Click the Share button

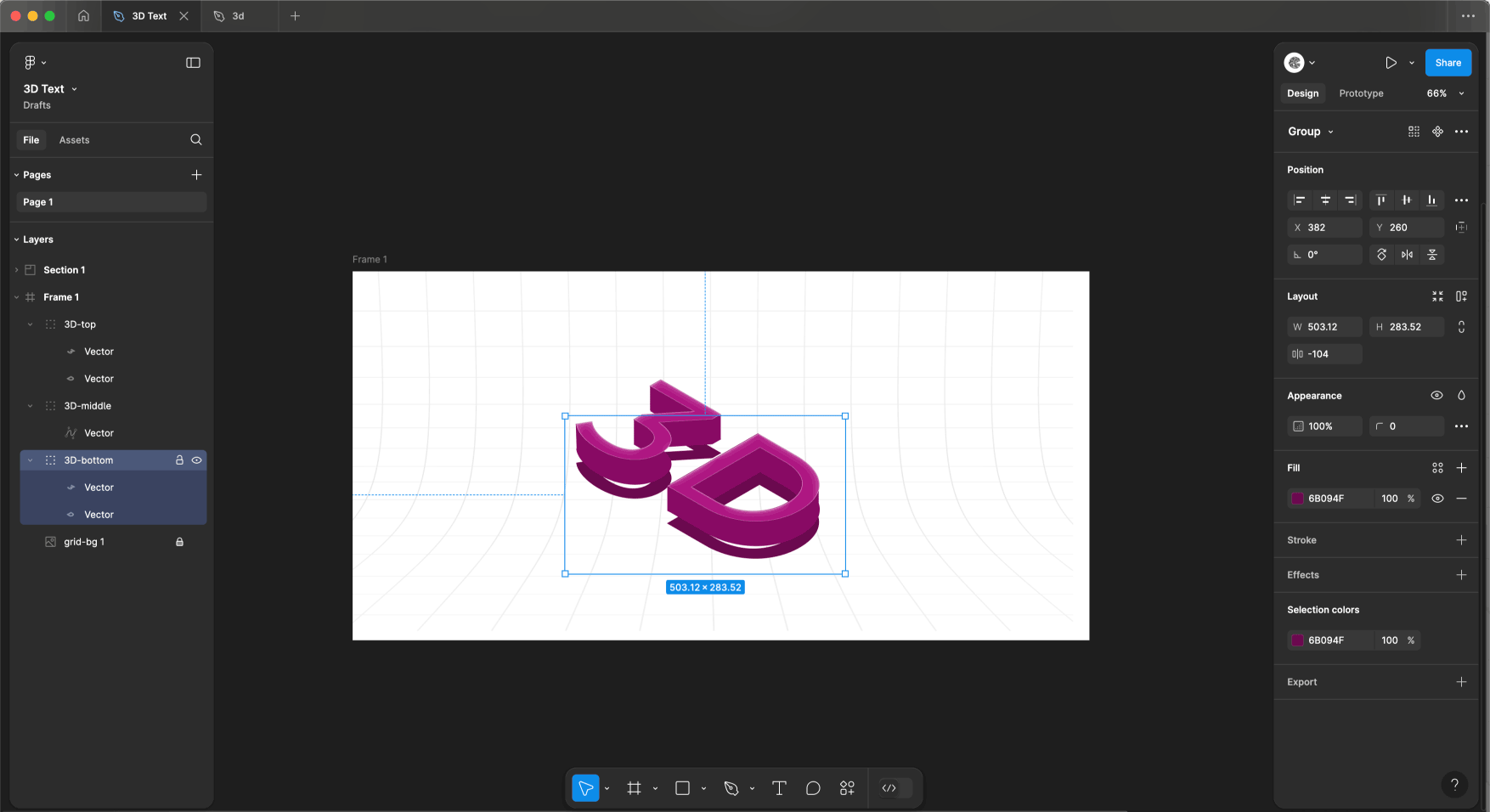click(x=1448, y=63)
